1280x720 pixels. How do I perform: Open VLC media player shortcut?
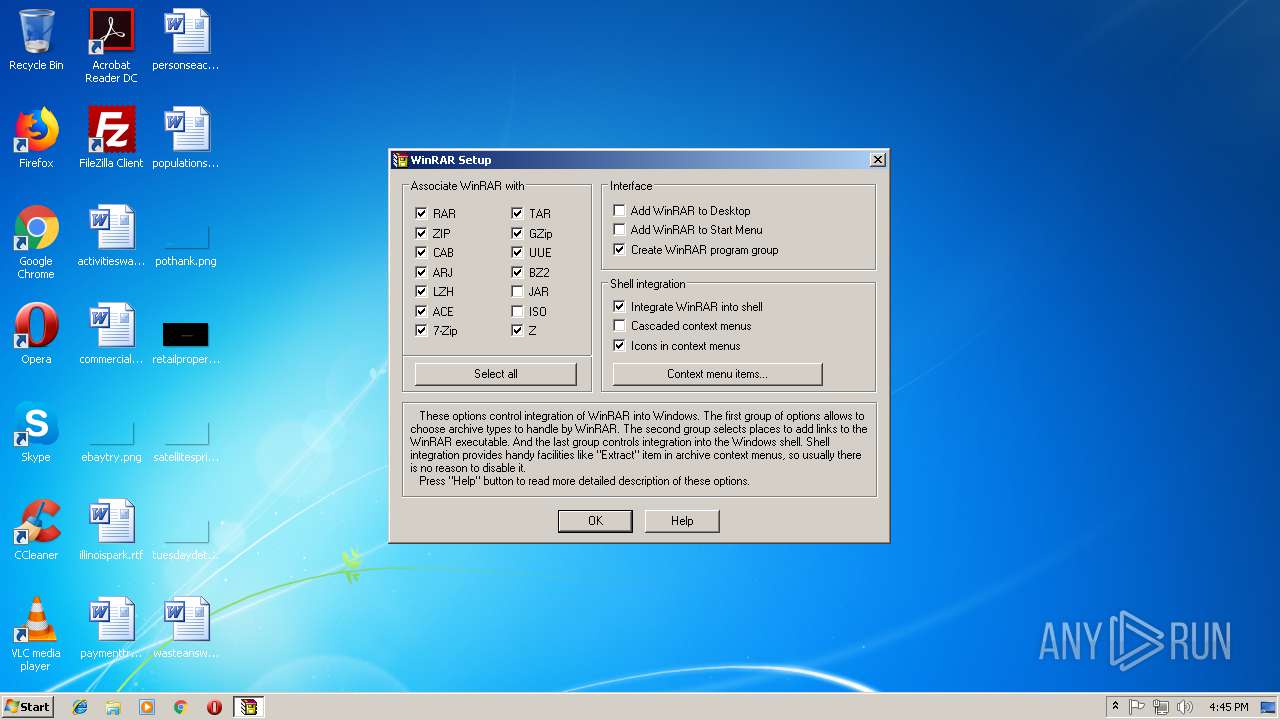[36, 634]
